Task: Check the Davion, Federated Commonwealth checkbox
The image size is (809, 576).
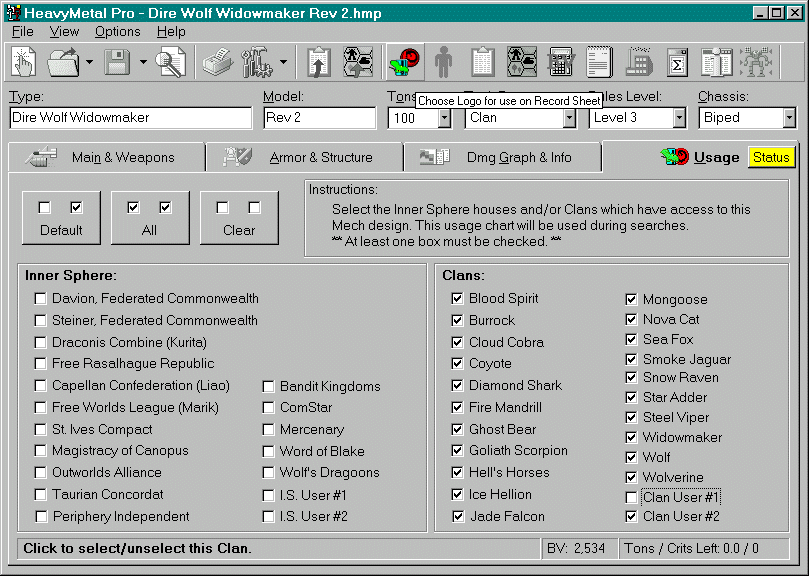Action: click(x=40, y=299)
